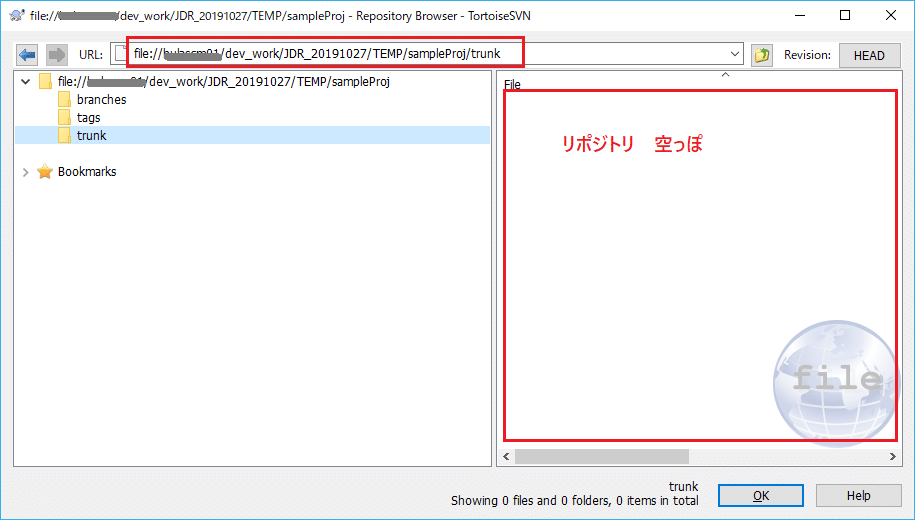Open the URL history dropdown arrow

click(735, 54)
